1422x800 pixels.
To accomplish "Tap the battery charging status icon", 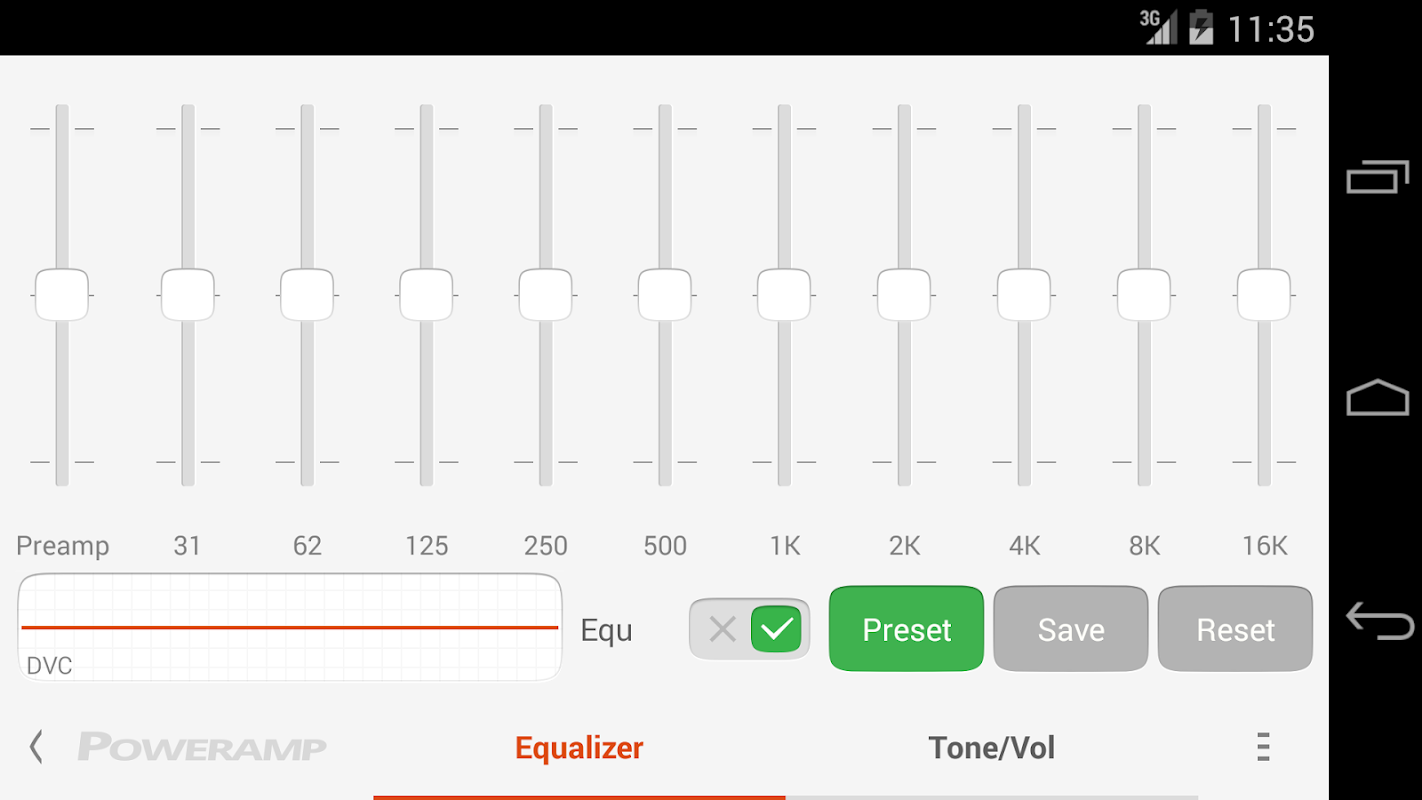I will pos(1201,27).
